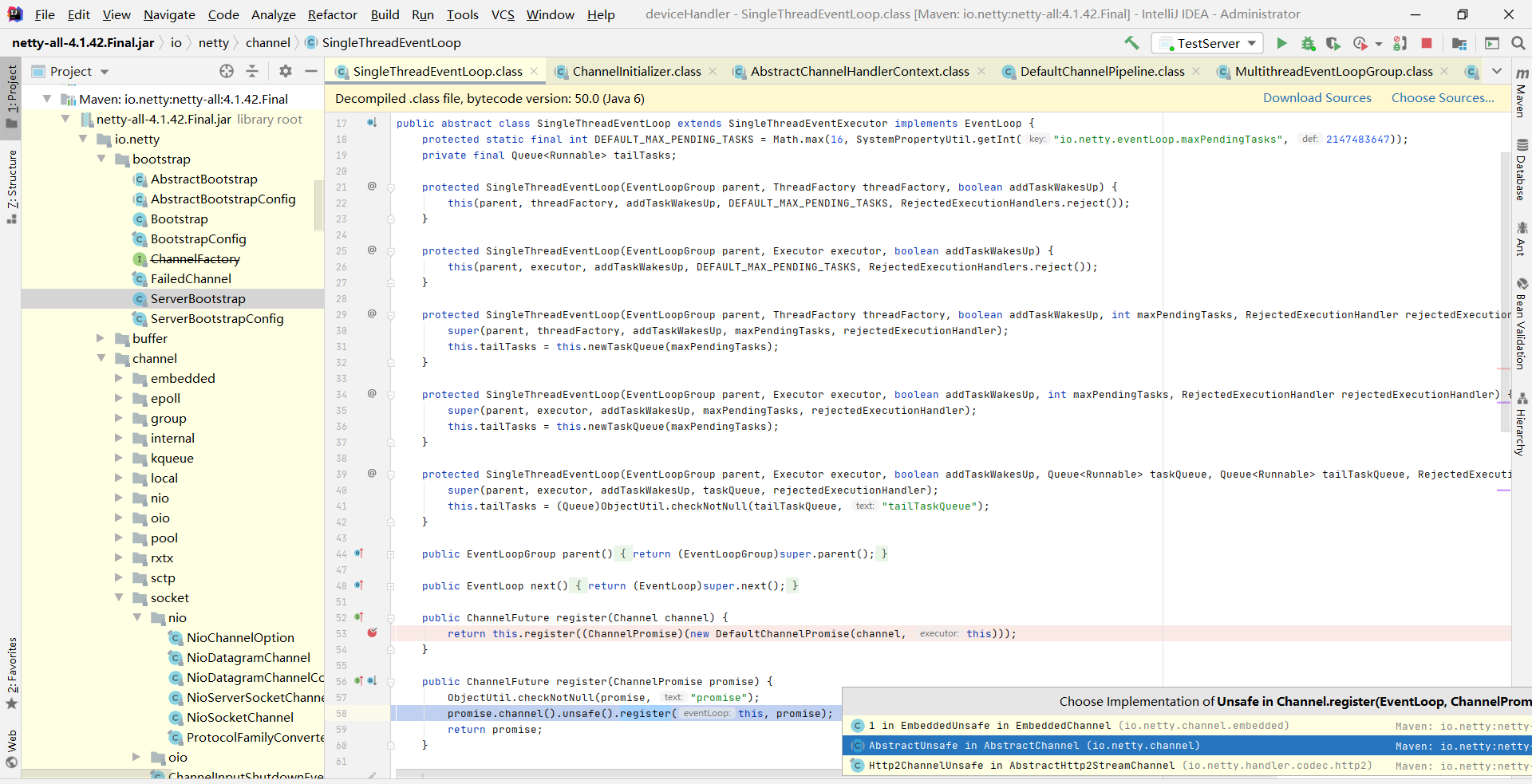Close the SingleThreadEventLoop.class tab
Screen dimensions: 1532x784
click(534, 71)
